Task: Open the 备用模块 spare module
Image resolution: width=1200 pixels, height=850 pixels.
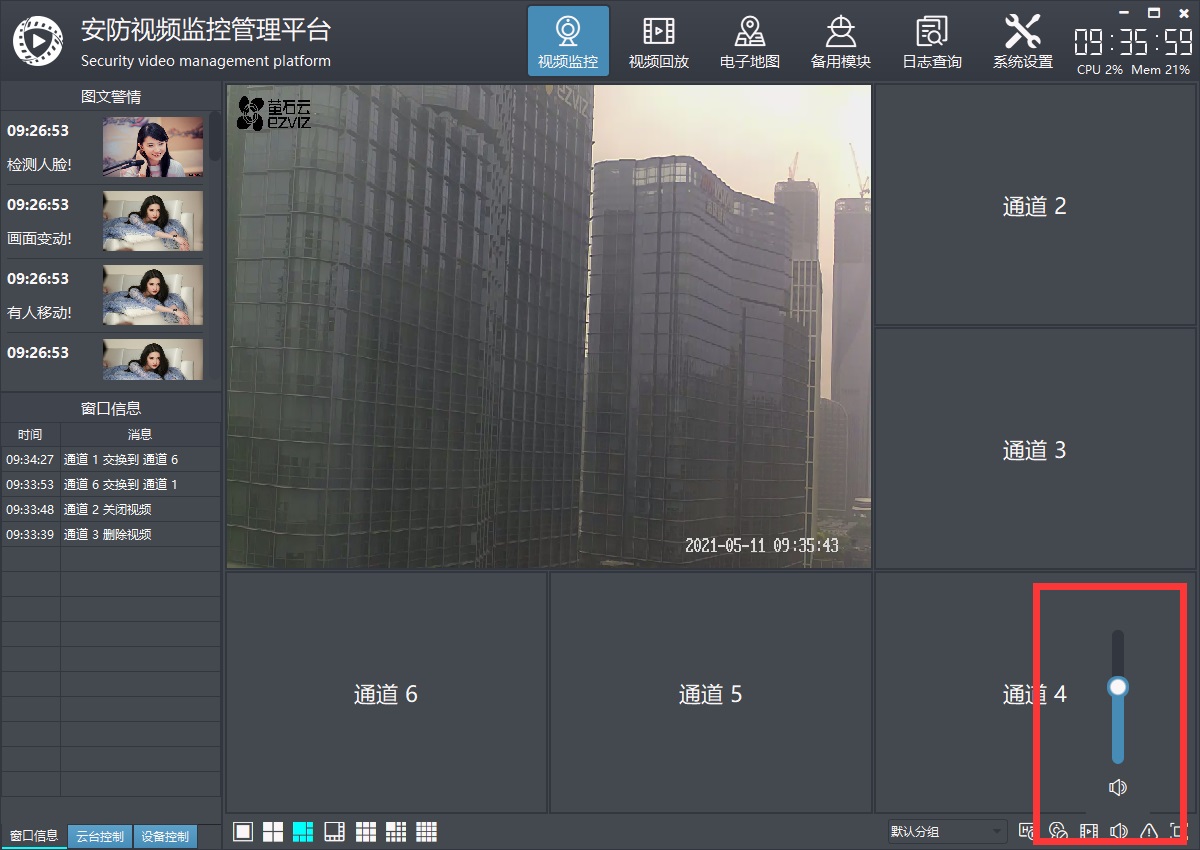Action: click(x=840, y=42)
